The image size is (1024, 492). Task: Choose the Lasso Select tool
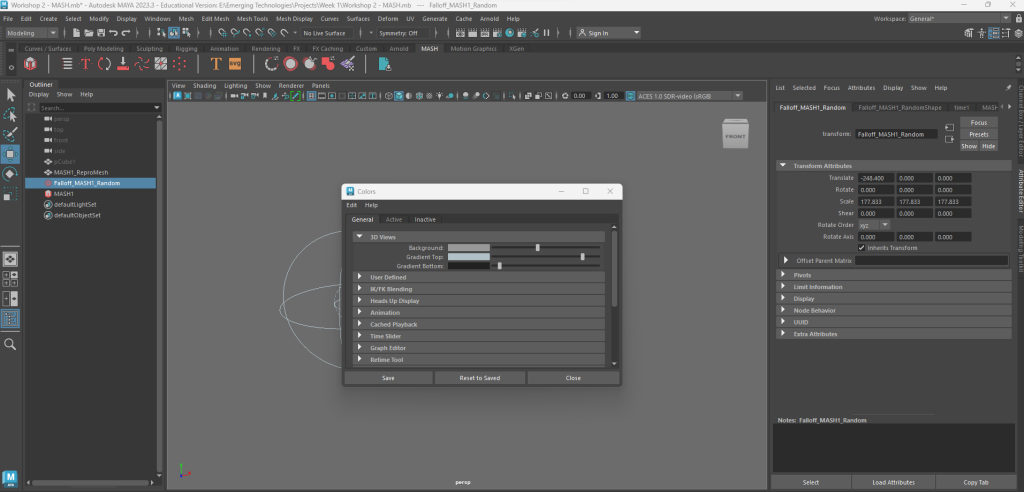11,114
